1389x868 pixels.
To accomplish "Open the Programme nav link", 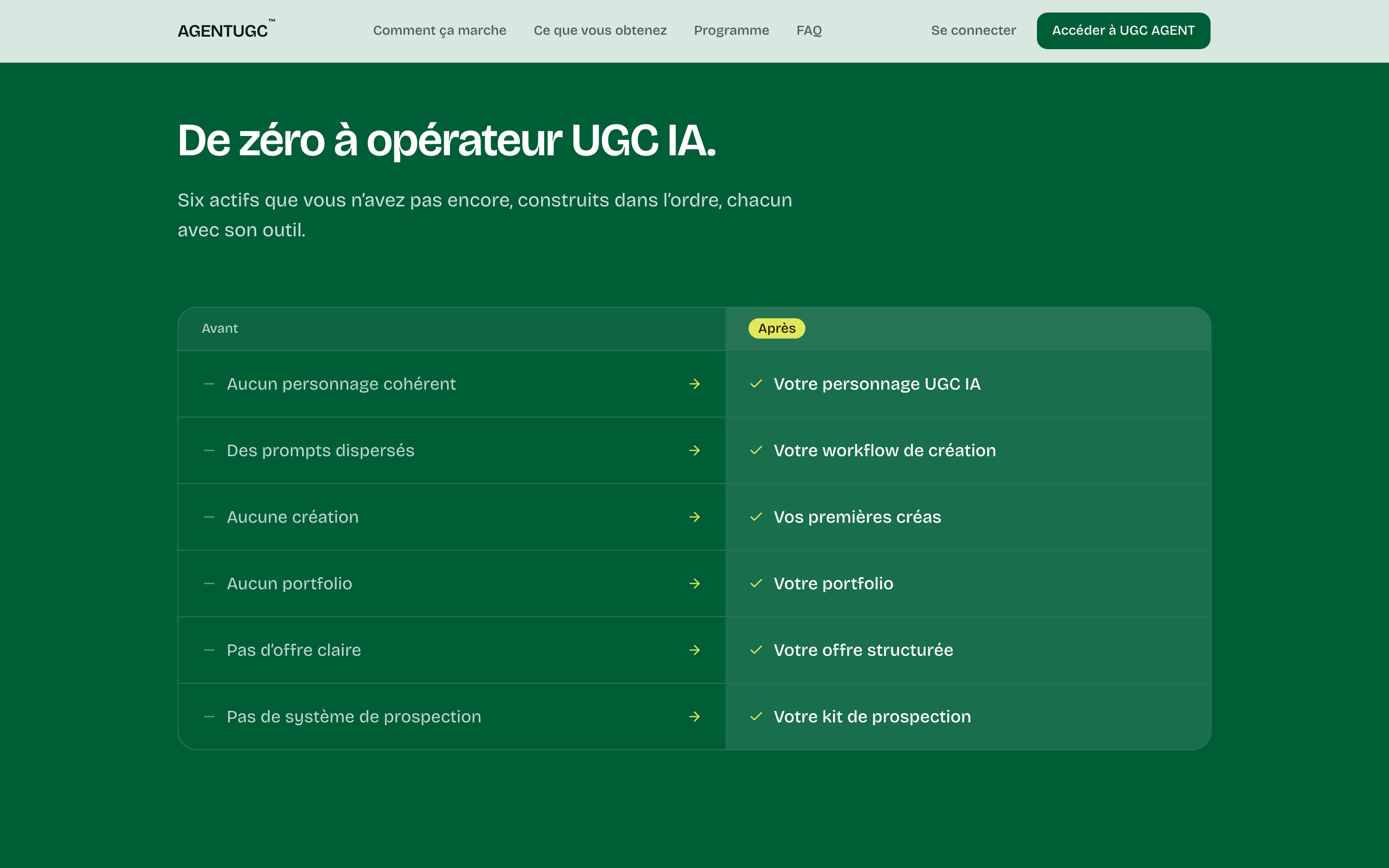I will tap(731, 30).
